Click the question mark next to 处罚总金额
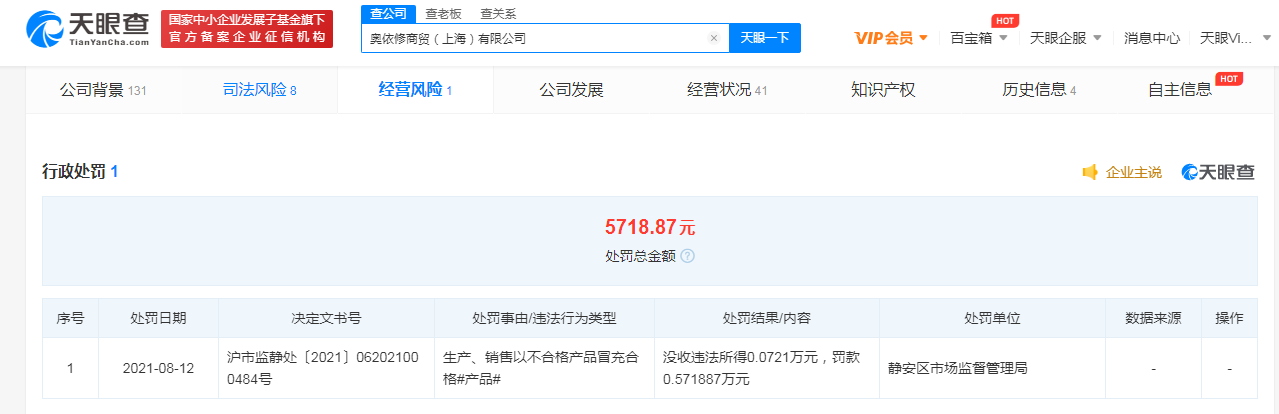 (x=687, y=256)
